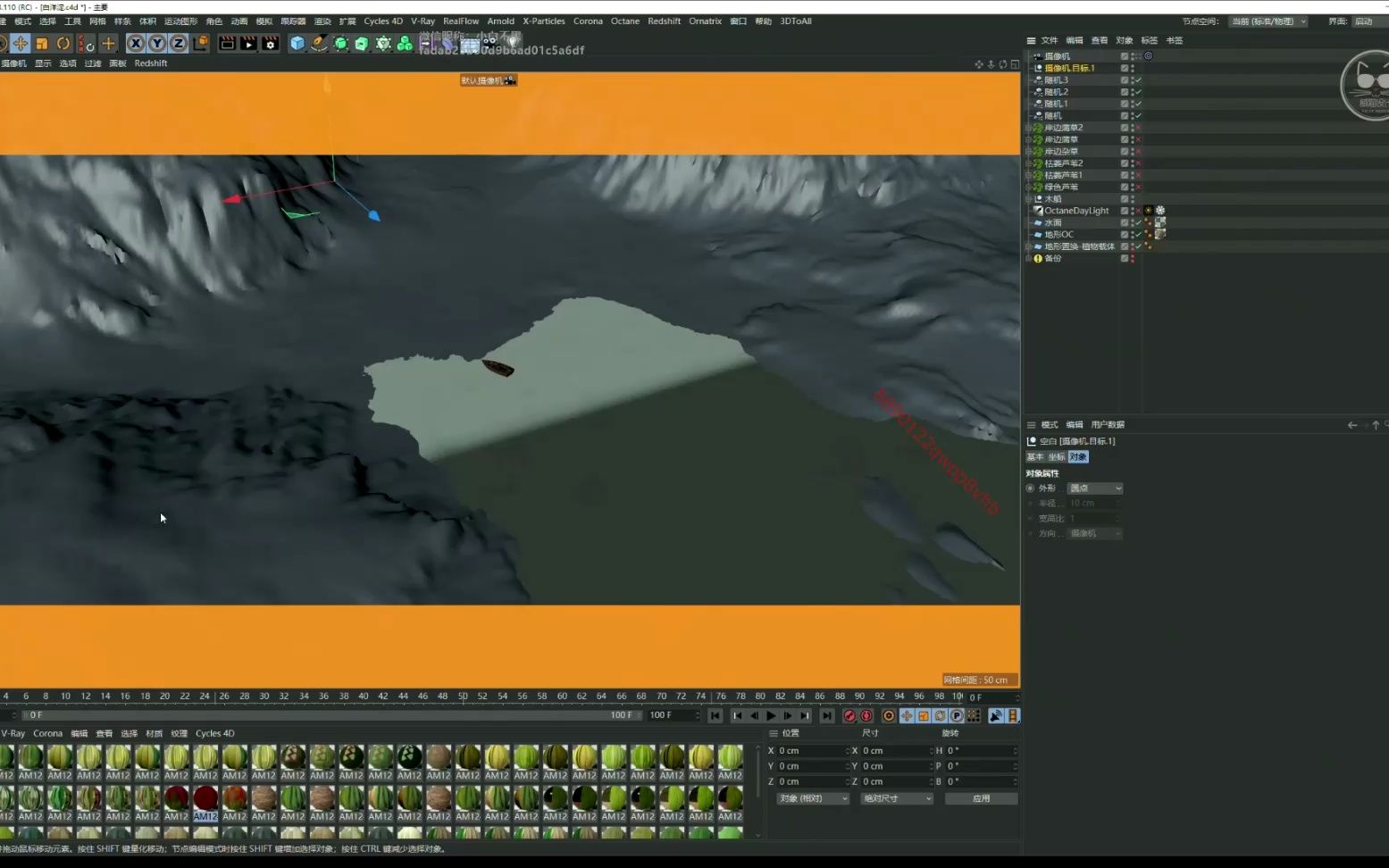Viewport: 1389px width, 868px height.
Task: Add a cube primitive object
Action: [297, 43]
